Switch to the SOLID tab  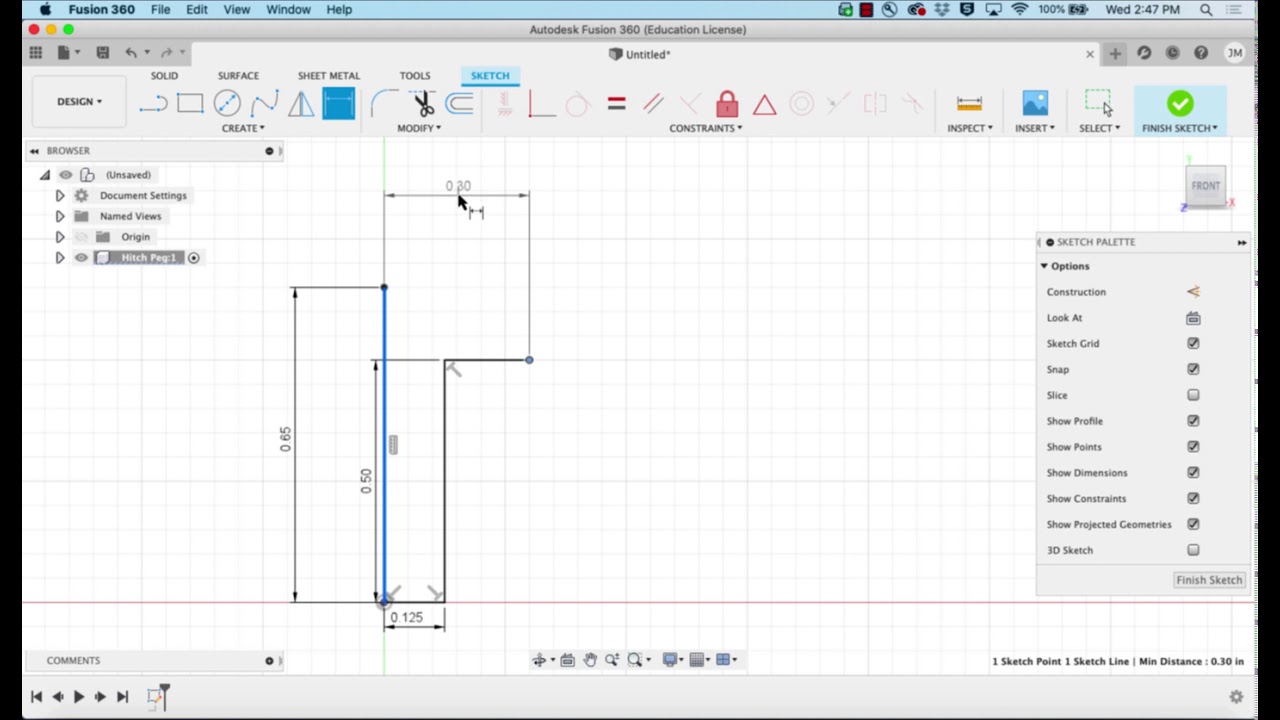tap(164, 76)
